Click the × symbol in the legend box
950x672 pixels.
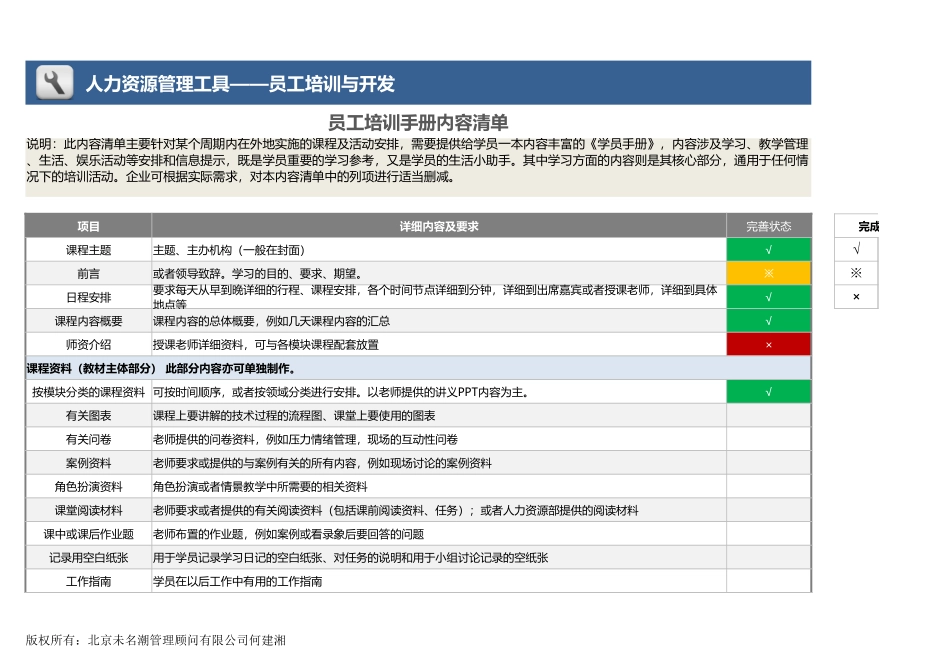tap(855, 296)
